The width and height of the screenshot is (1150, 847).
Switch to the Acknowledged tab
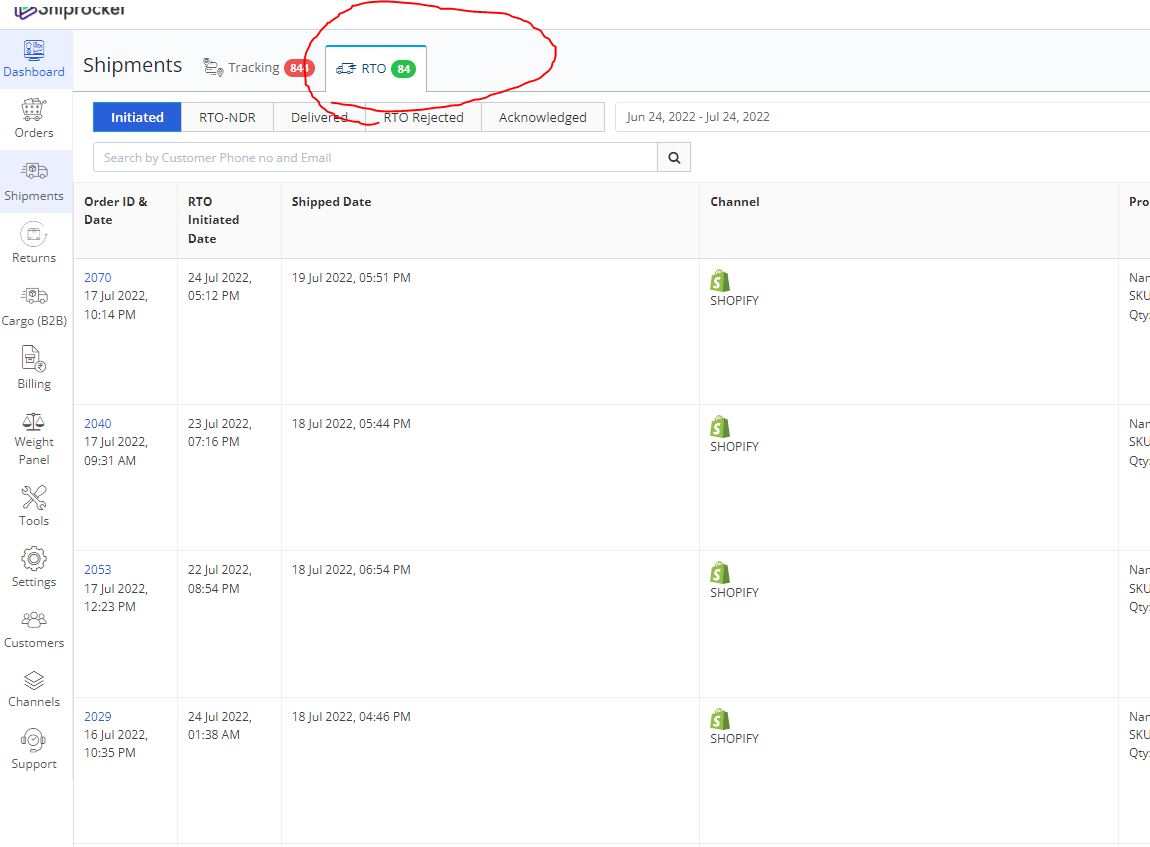click(x=543, y=117)
